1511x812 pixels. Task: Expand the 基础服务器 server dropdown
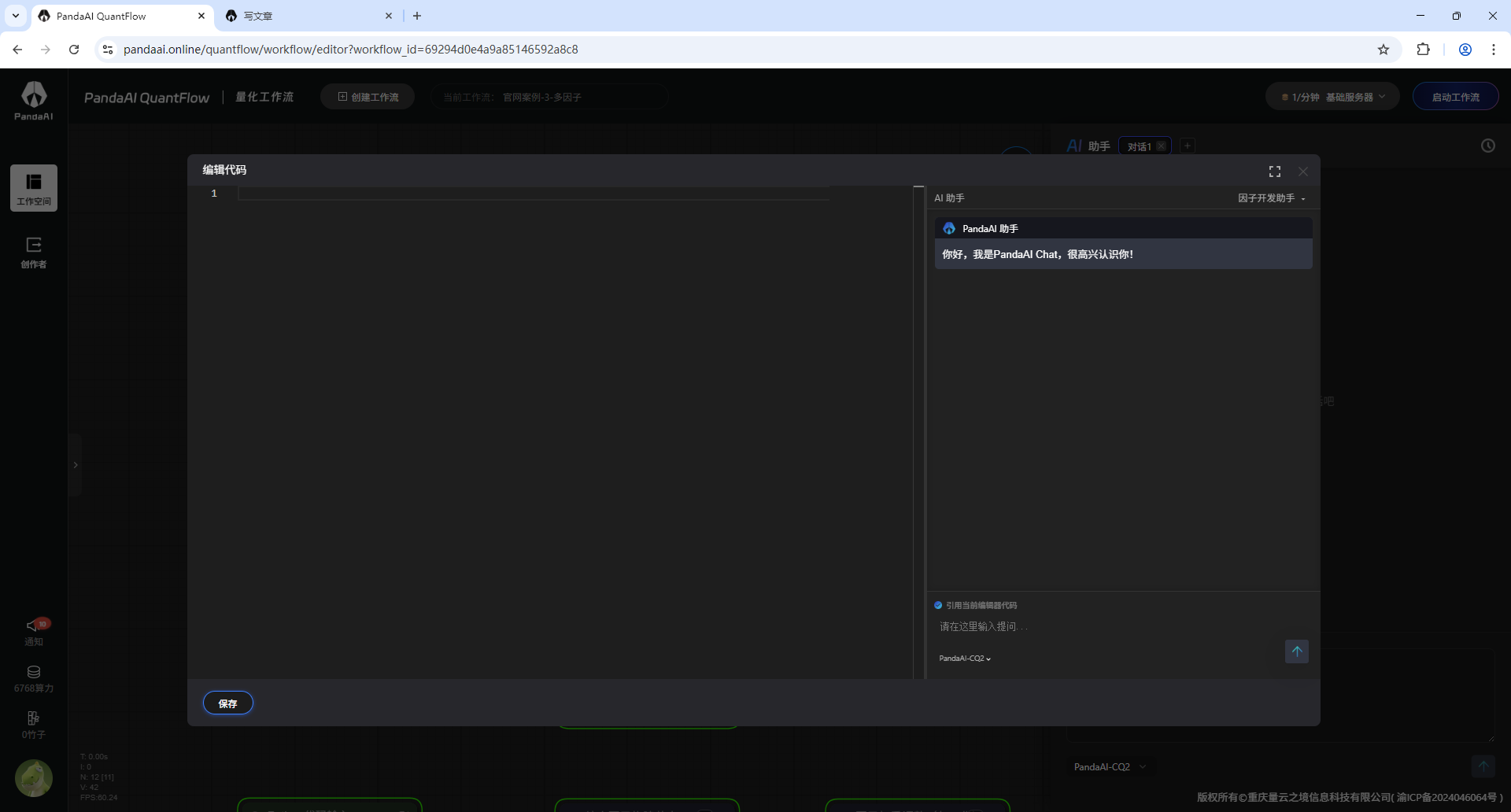tap(1333, 97)
